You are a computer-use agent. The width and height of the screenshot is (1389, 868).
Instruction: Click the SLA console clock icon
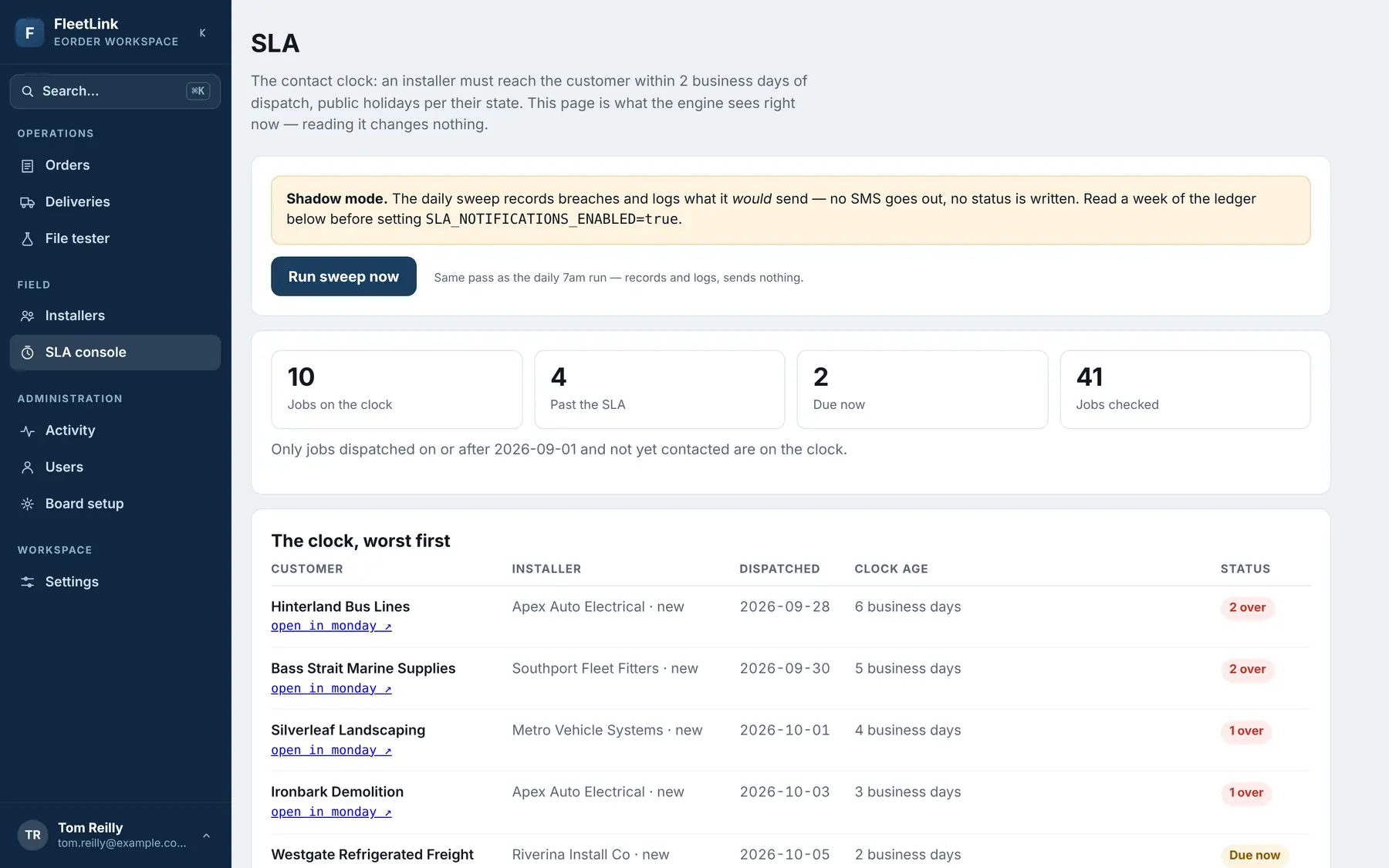(28, 353)
